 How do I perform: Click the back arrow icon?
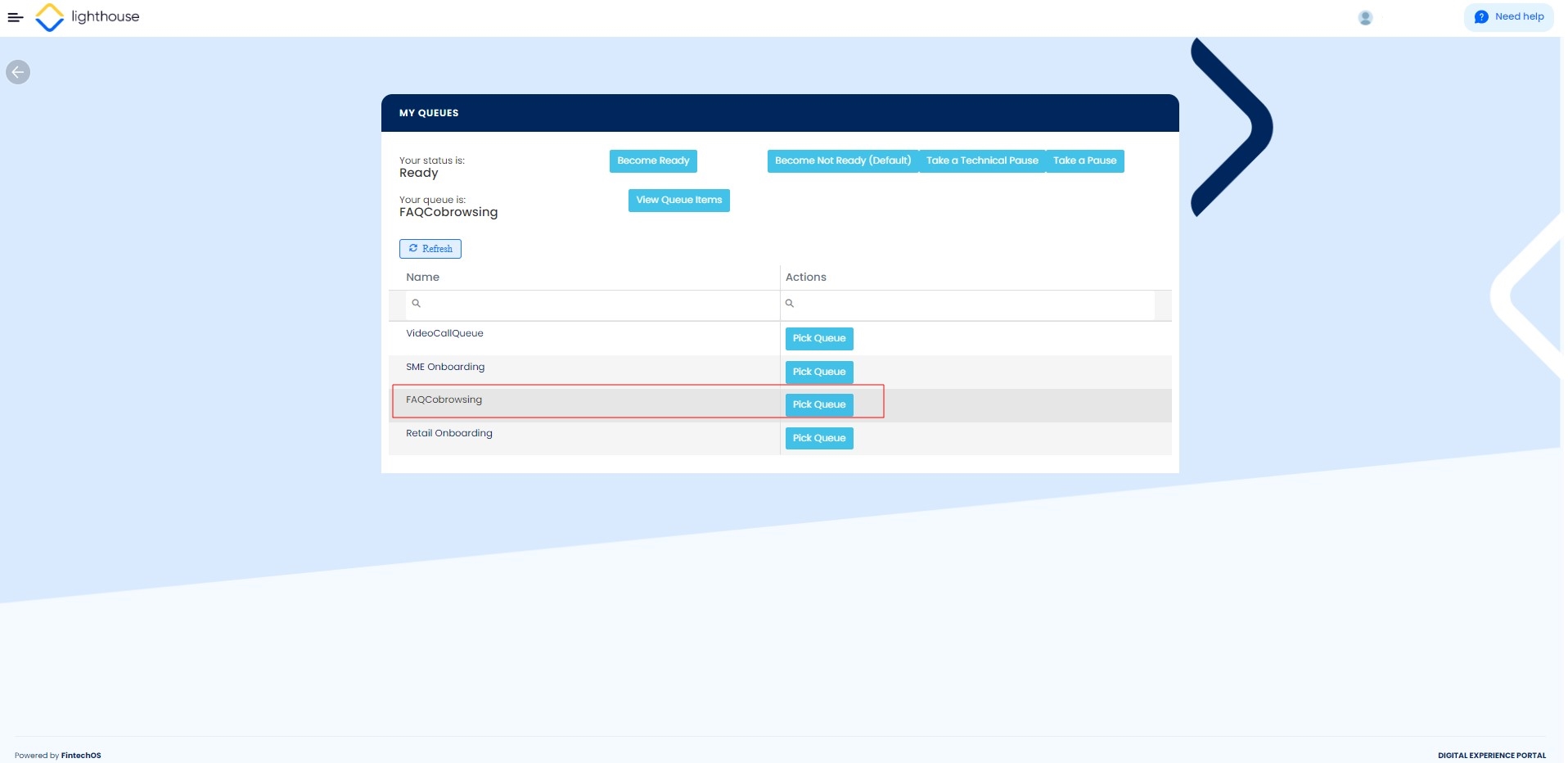click(18, 72)
